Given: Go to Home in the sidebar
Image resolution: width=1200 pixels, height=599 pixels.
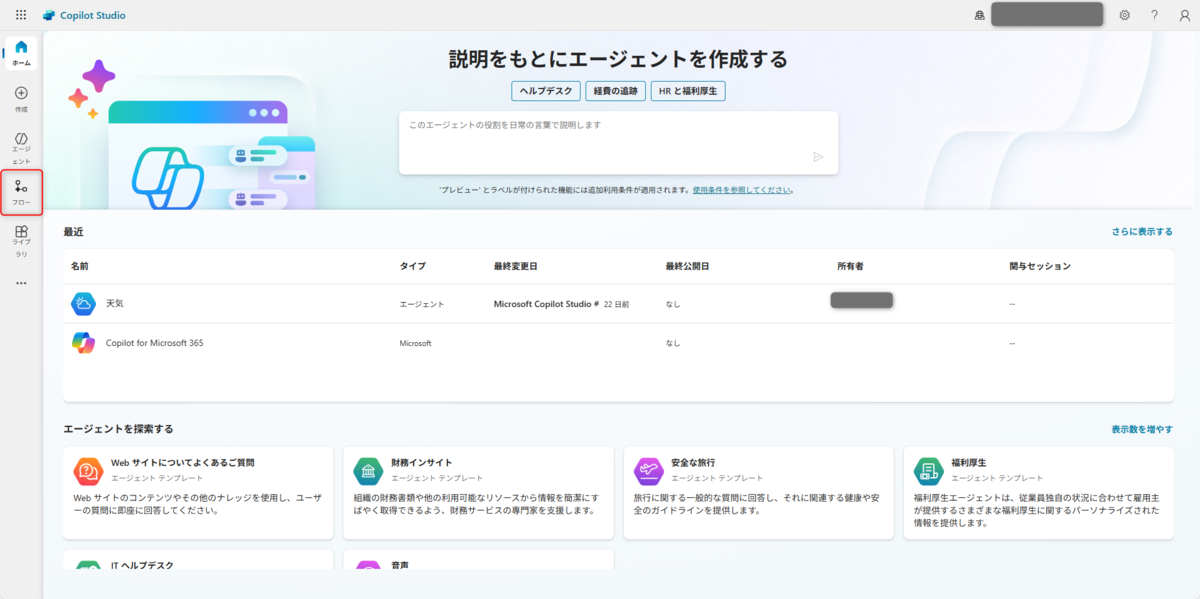Looking at the screenshot, I should click(21, 53).
